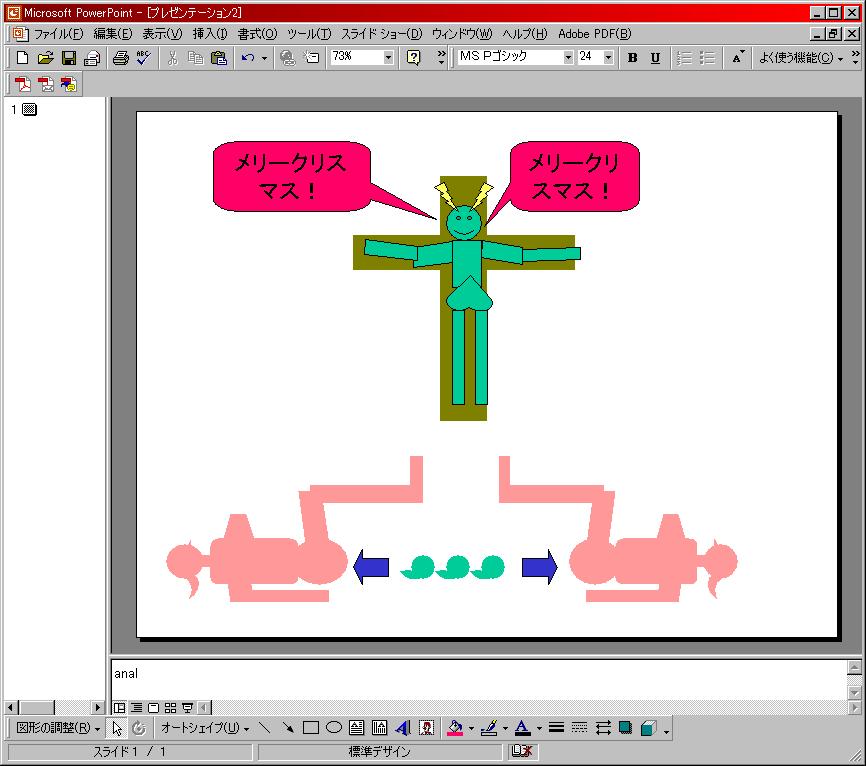Image resolution: width=866 pixels, height=766 pixels.
Task: Click the Save icon in the toolbar
Action: click(69, 58)
